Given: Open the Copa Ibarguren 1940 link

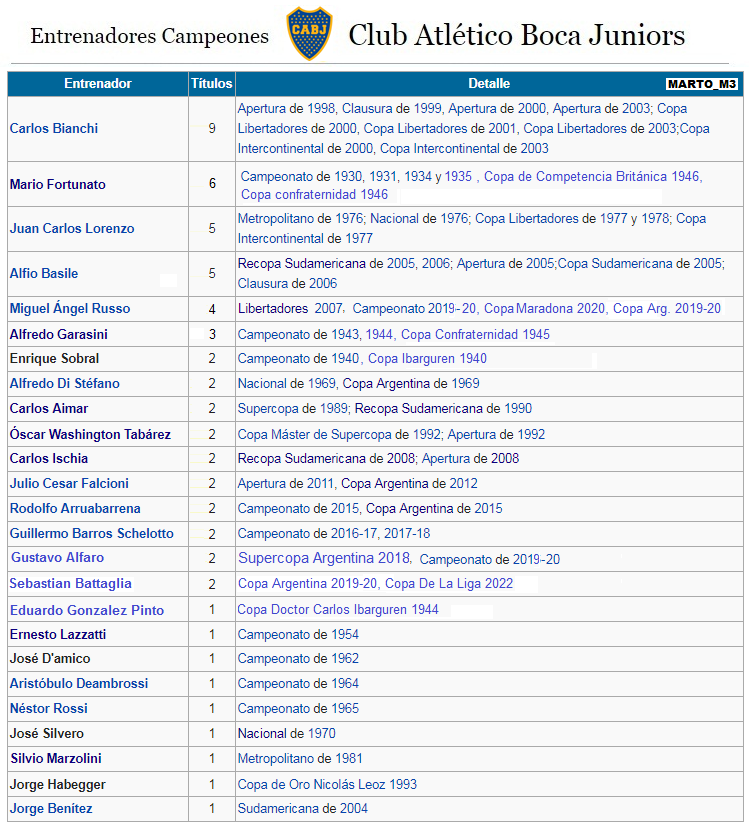Looking at the screenshot, I should click(427, 359).
